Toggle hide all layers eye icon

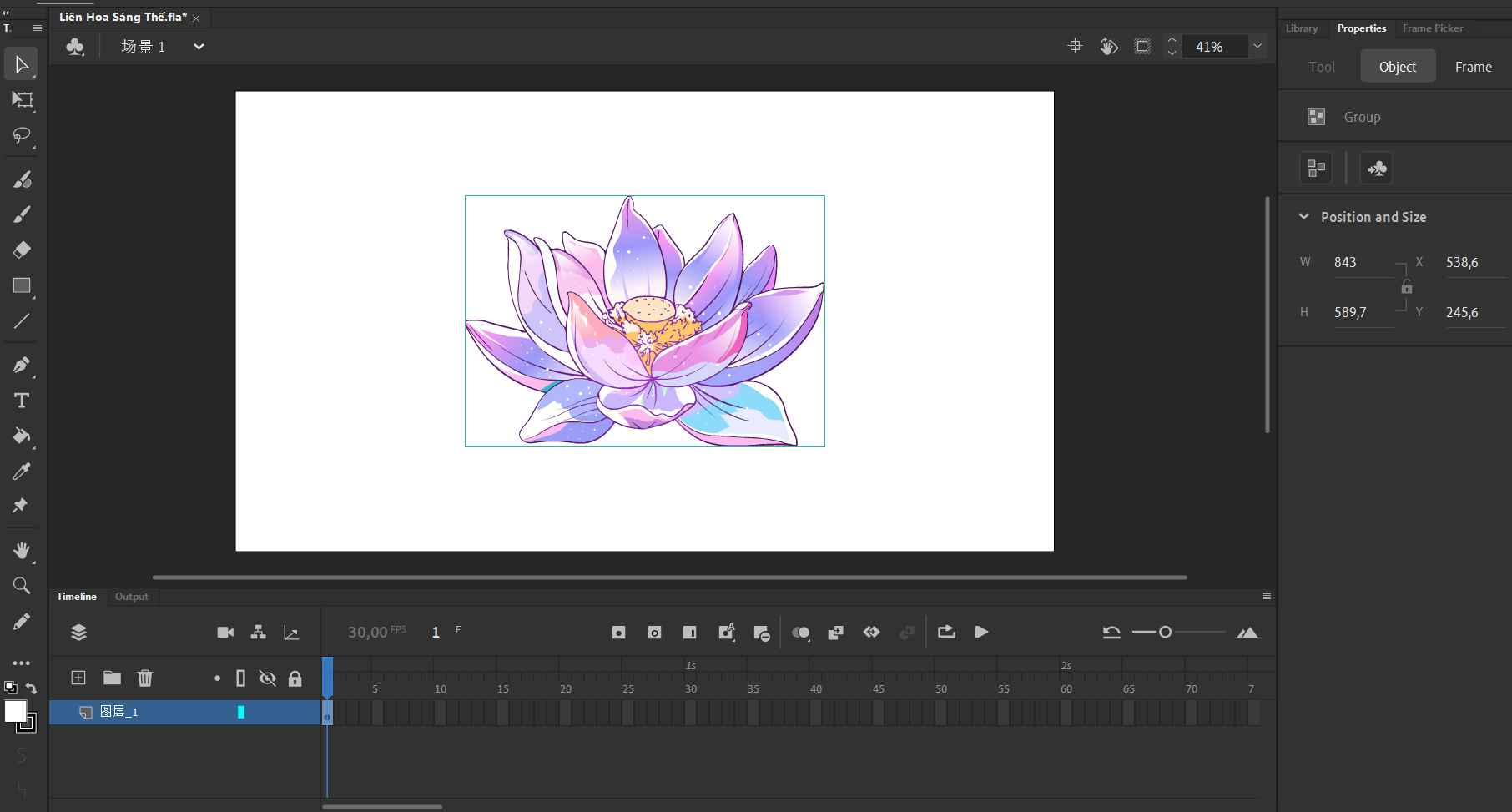click(267, 678)
